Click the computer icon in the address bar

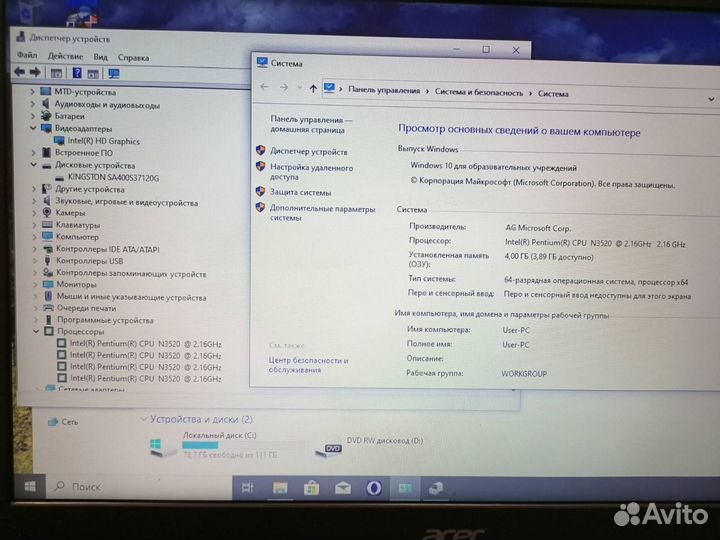[x=329, y=88]
